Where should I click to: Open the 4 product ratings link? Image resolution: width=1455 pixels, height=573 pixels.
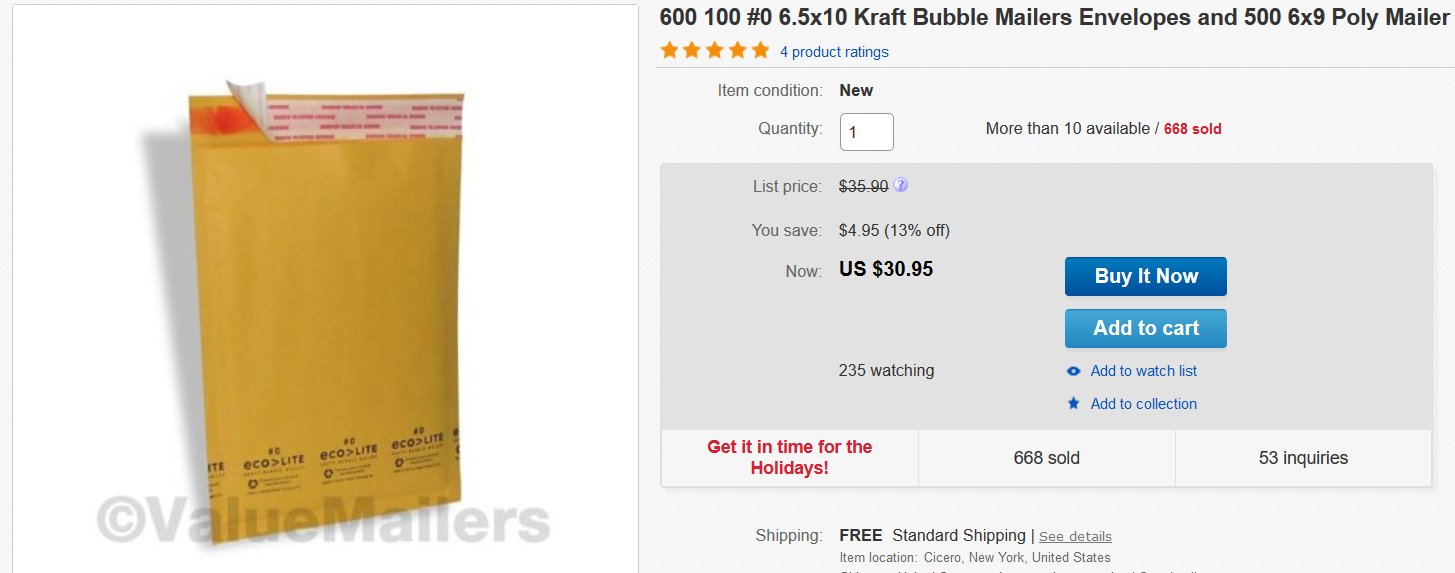[x=834, y=52]
